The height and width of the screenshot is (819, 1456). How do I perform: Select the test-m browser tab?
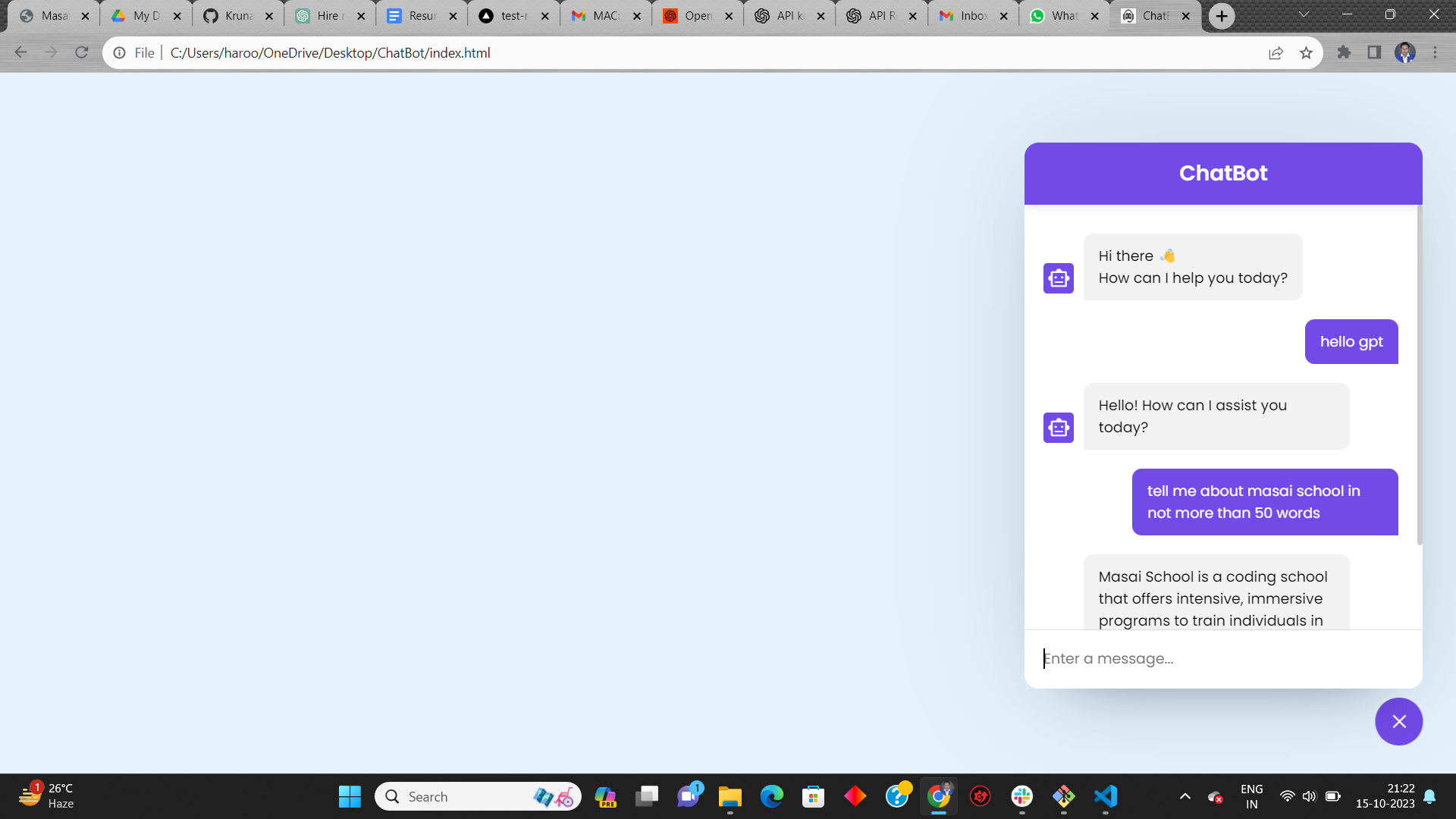(x=515, y=16)
